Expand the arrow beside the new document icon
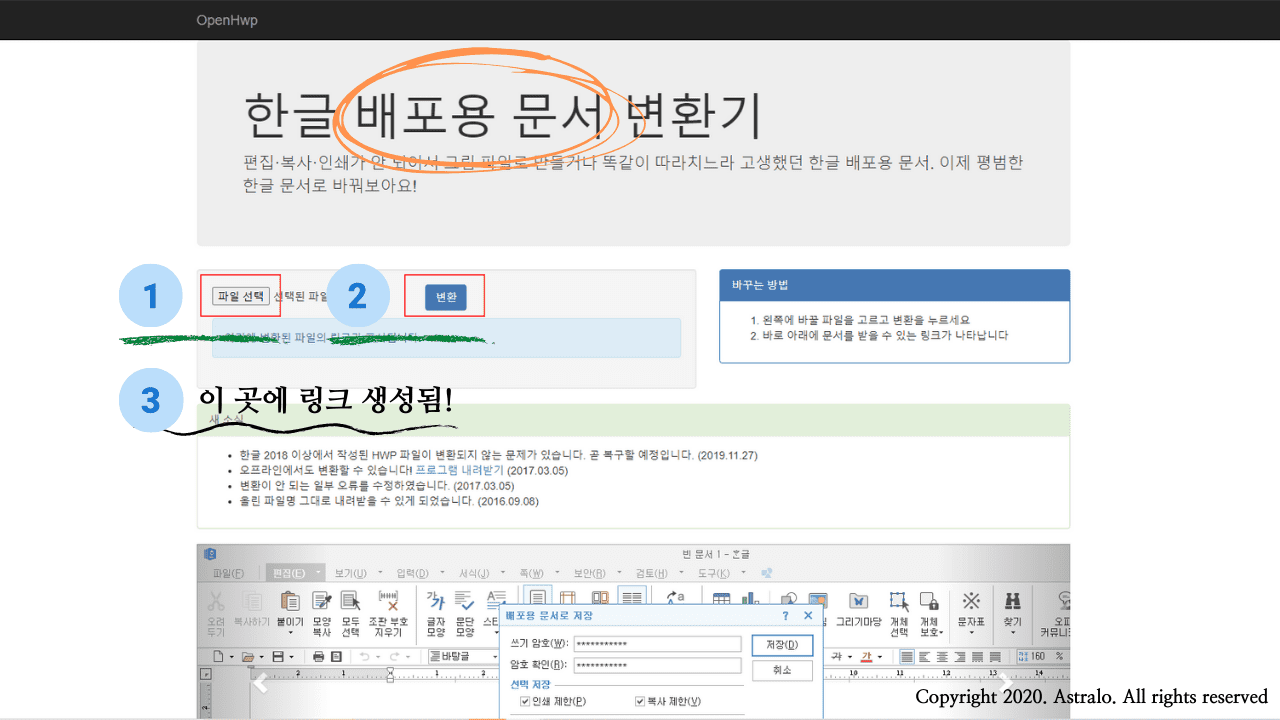Image resolution: width=1280 pixels, height=720 pixels. pyautogui.click(x=230, y=657)
